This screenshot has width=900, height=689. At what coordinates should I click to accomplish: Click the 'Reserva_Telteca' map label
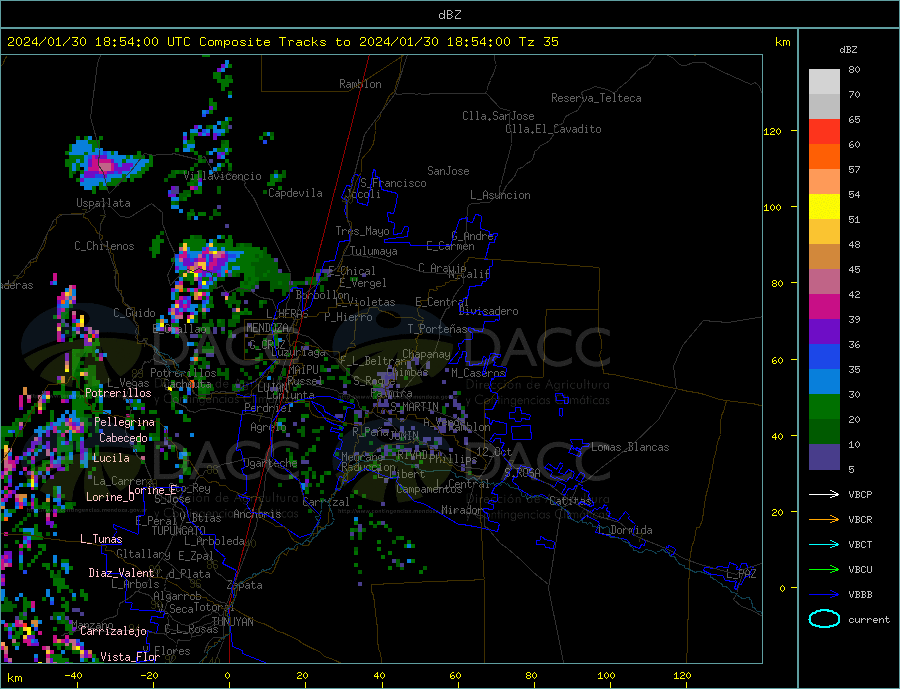click(x=596, y=98)
